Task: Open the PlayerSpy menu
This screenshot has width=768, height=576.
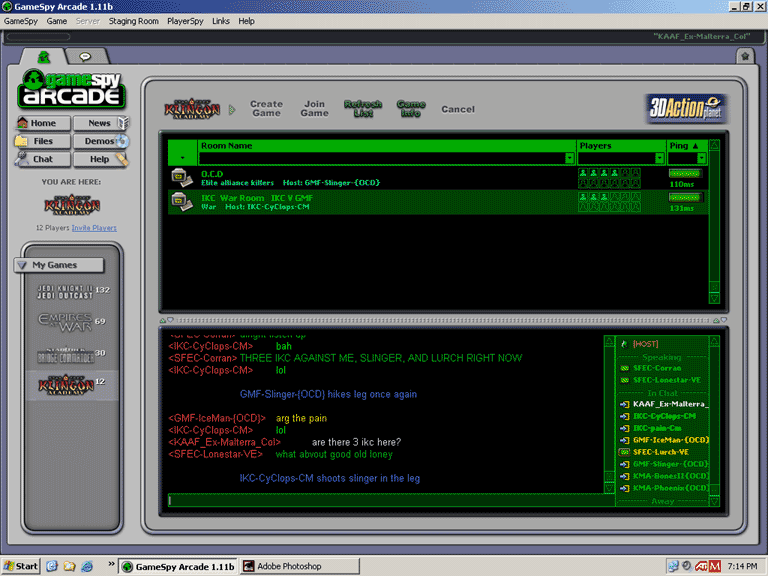Action: point(185,21)
